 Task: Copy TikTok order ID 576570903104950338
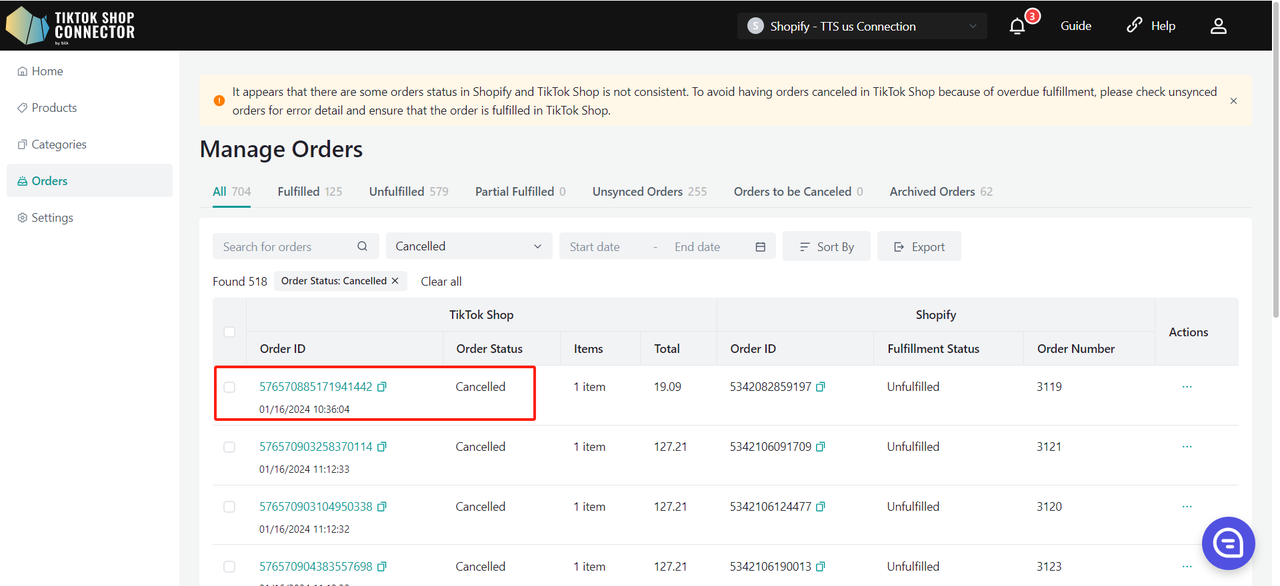click(x=382, y=507)
